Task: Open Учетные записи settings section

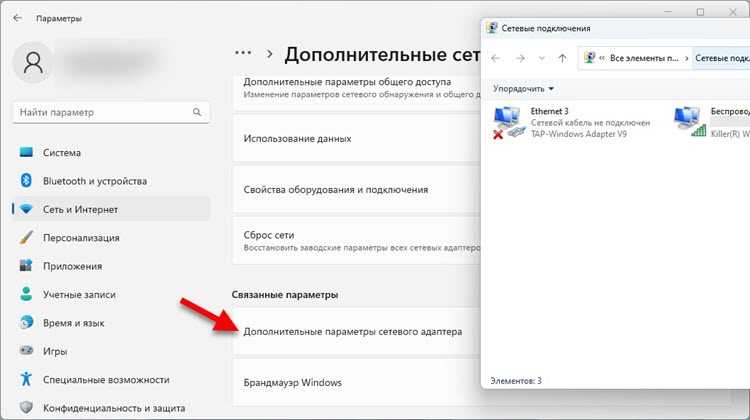Action: [x=111, y=294]
